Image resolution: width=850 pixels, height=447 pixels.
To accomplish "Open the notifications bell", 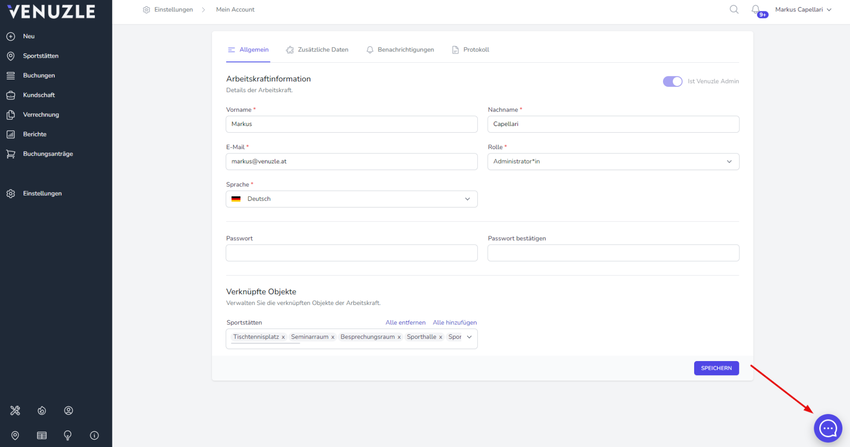I will click(x=756, y=10).
